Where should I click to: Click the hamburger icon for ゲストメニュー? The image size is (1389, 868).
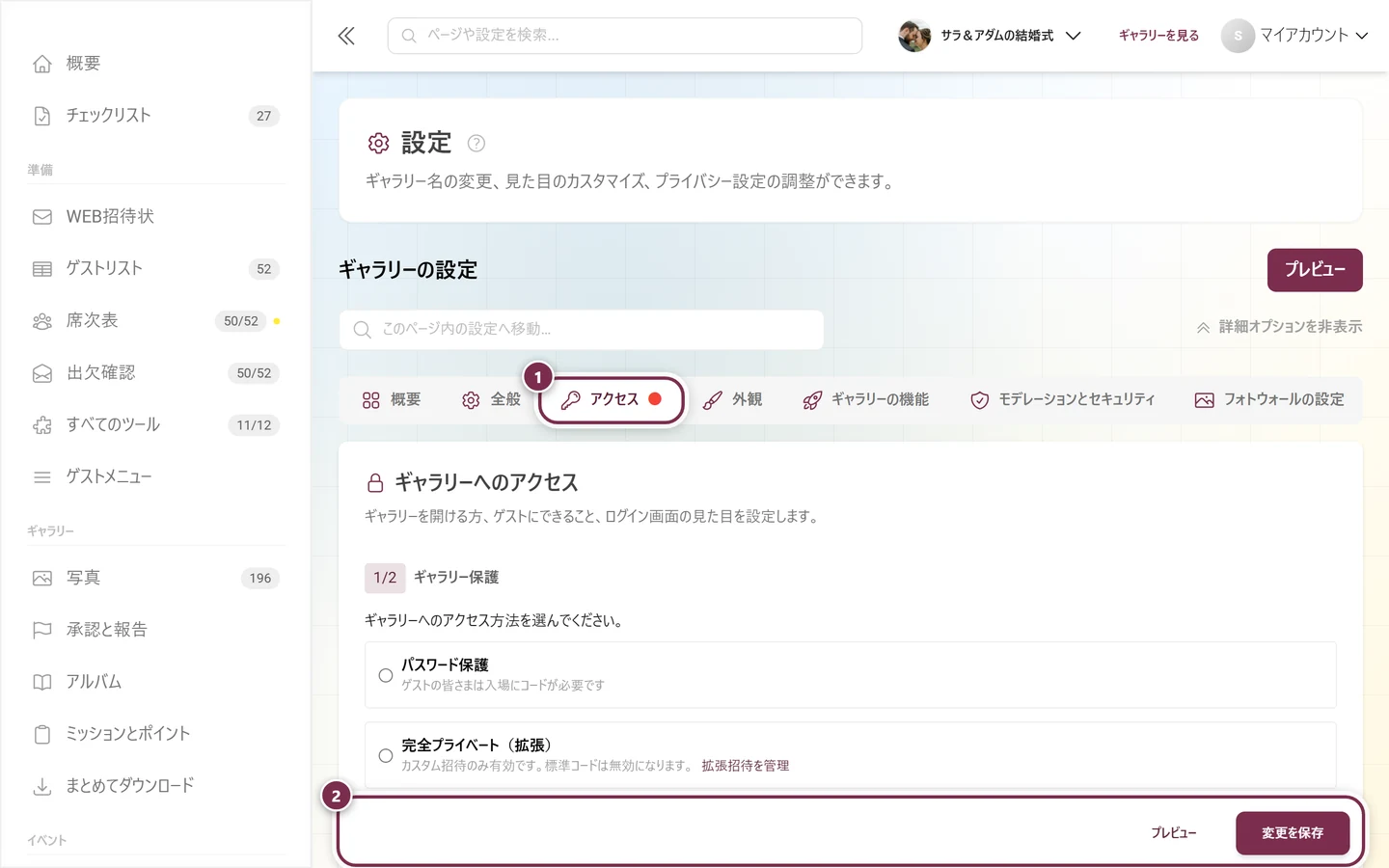pyautogui.click(x=42, y=477)
